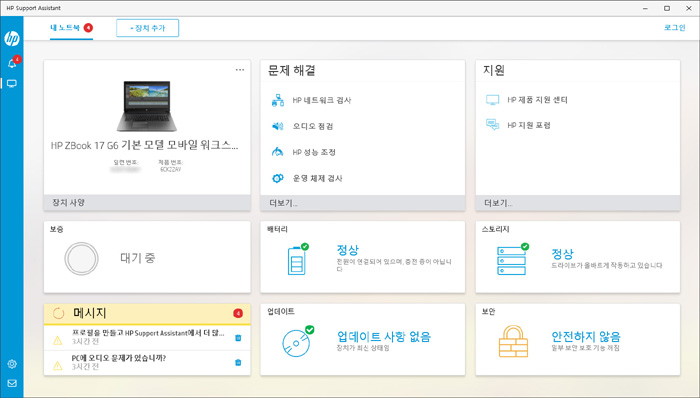Expand 더보기 under 지원

click(x=498, y=203)
